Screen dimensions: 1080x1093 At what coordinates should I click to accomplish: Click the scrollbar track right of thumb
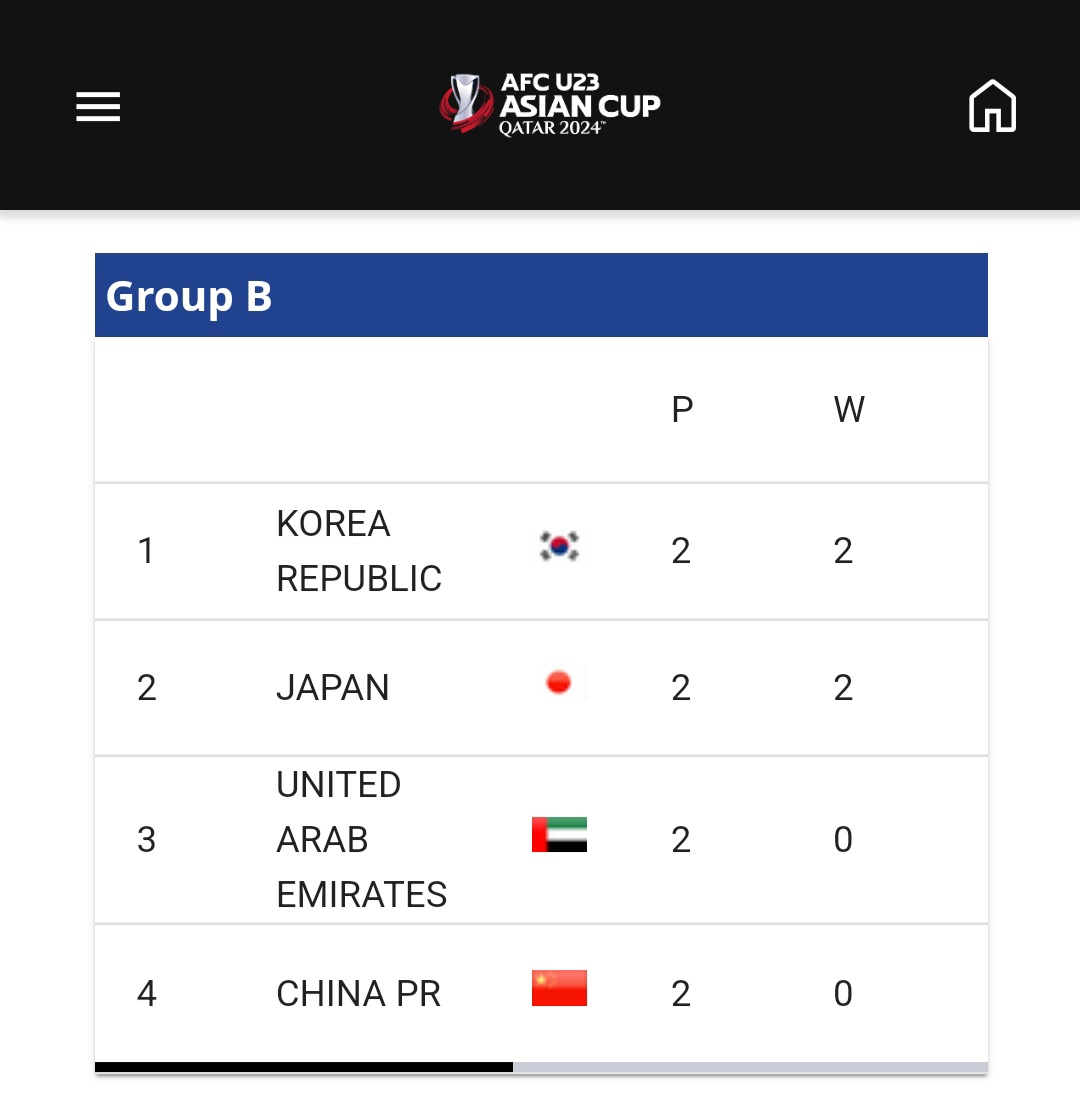click(x=750, y=1067)
